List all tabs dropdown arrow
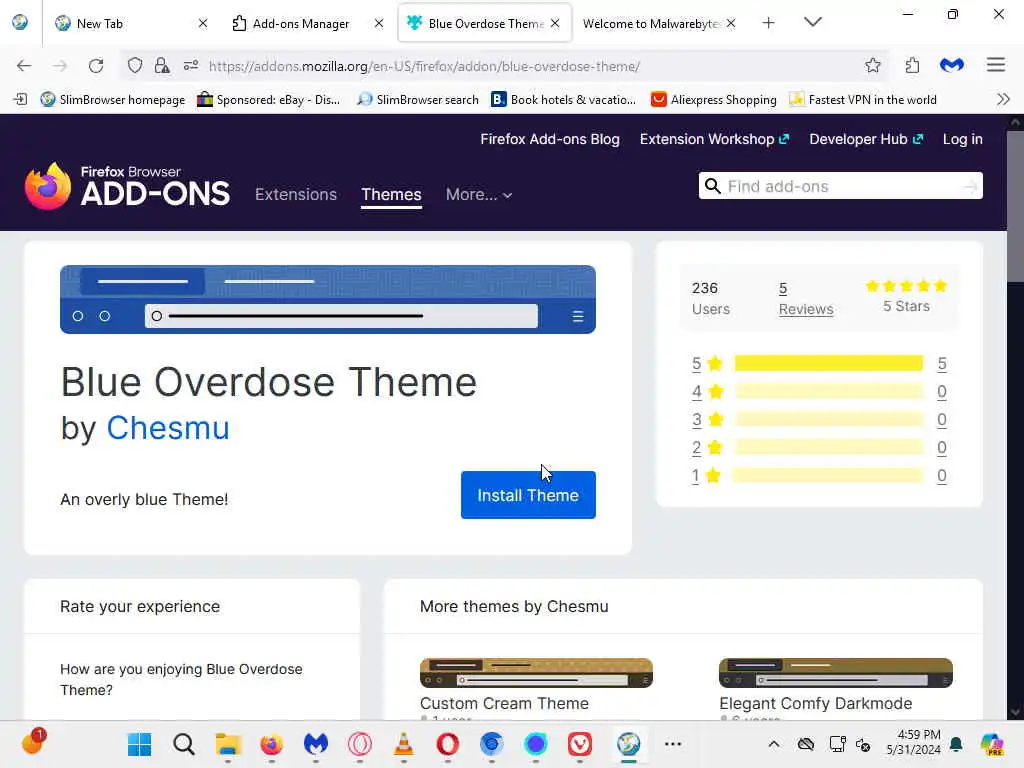Viewport: 1024px width, 768px height. (x=812, y=22)
